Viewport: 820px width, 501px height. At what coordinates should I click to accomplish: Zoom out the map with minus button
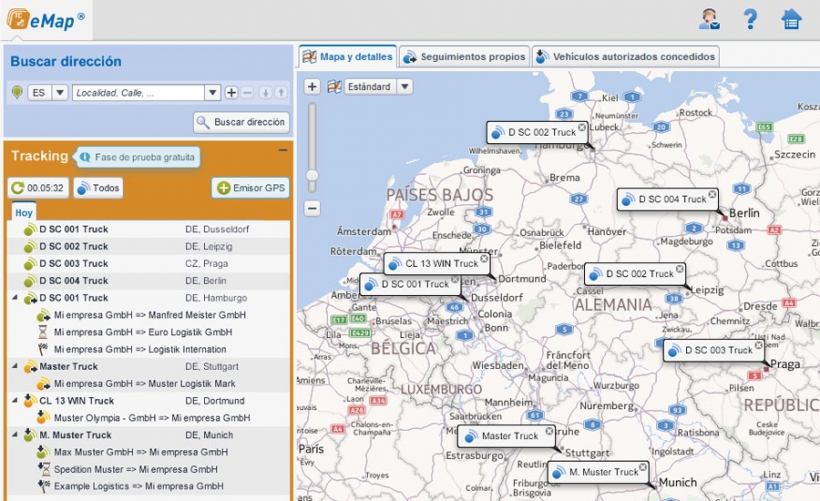coord(312,209)
